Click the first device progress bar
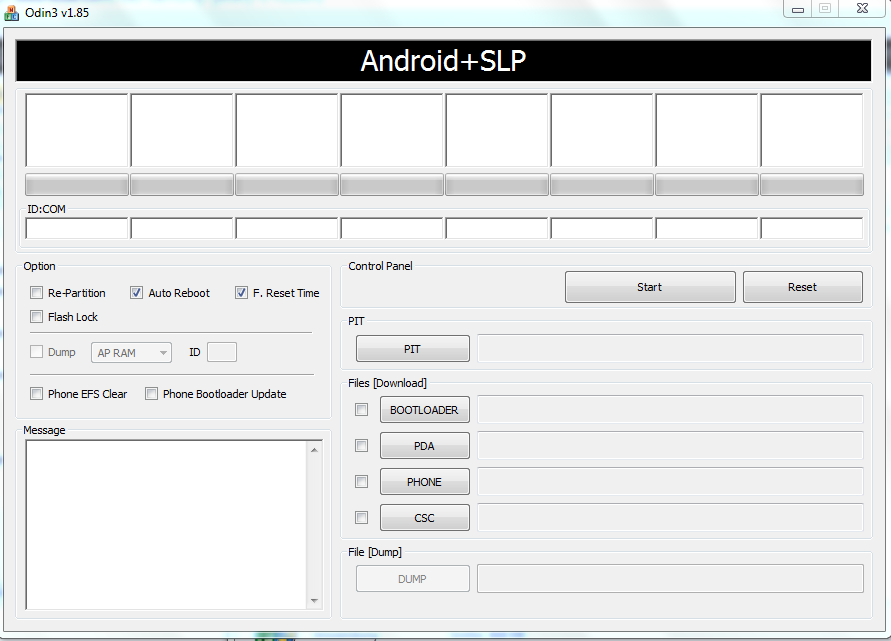The height and width of the screenshot is (641, 891). click(77, 185)
